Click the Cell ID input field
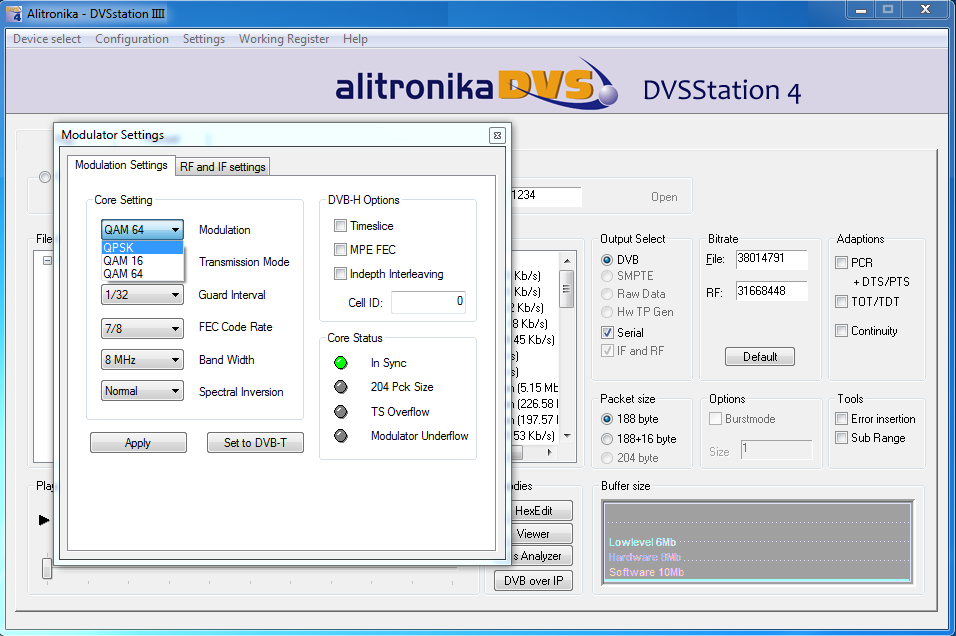 click(428, 301)
